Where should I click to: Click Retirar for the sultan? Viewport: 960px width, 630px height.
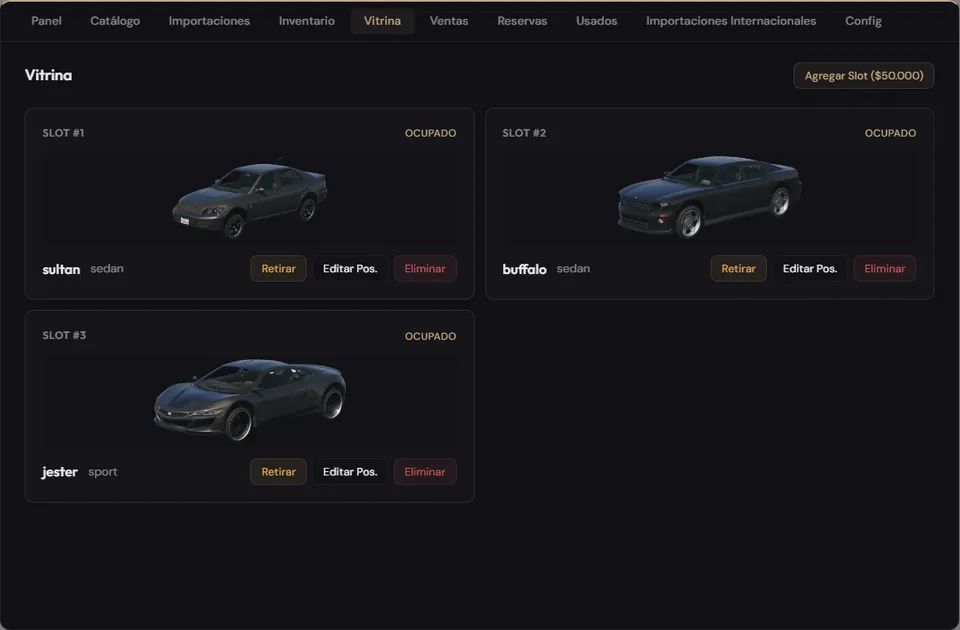(x=279, y=269)
